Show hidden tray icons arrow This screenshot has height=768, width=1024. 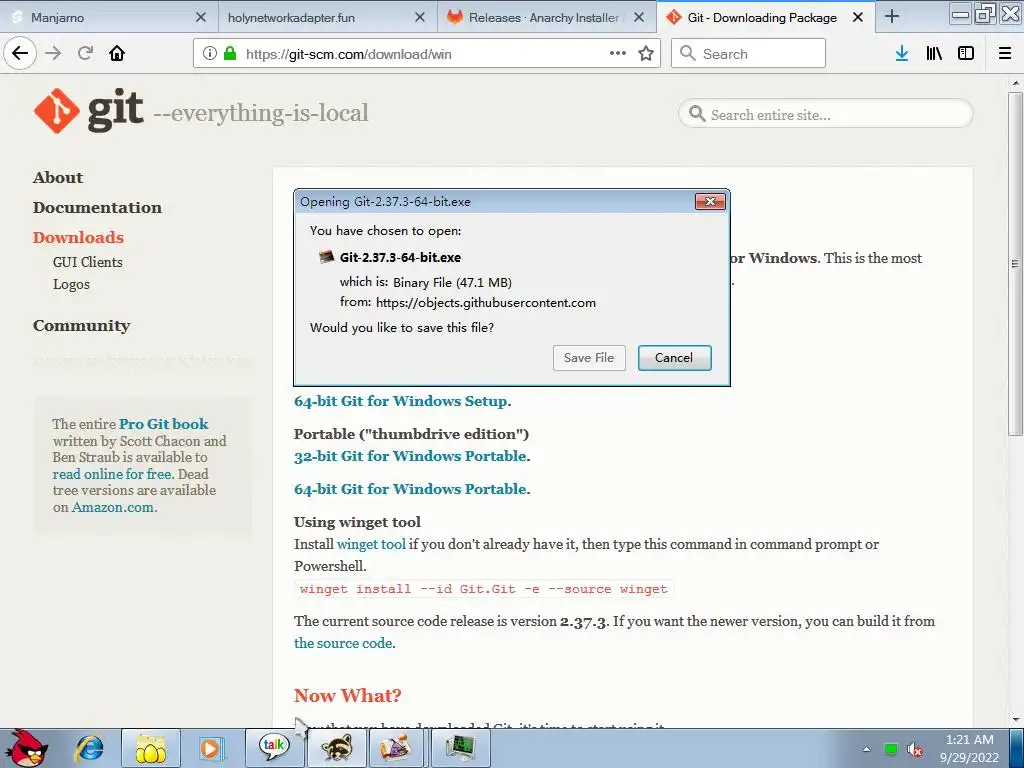tap(866, 749)
